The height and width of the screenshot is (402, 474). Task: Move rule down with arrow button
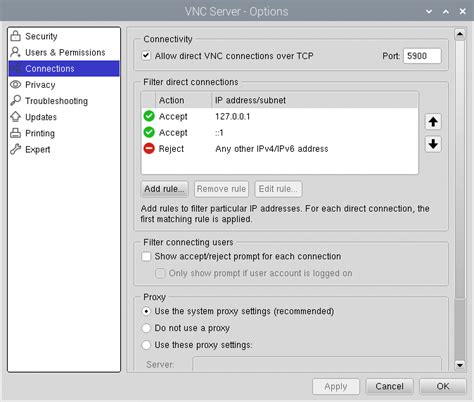[x=433, y=144]
